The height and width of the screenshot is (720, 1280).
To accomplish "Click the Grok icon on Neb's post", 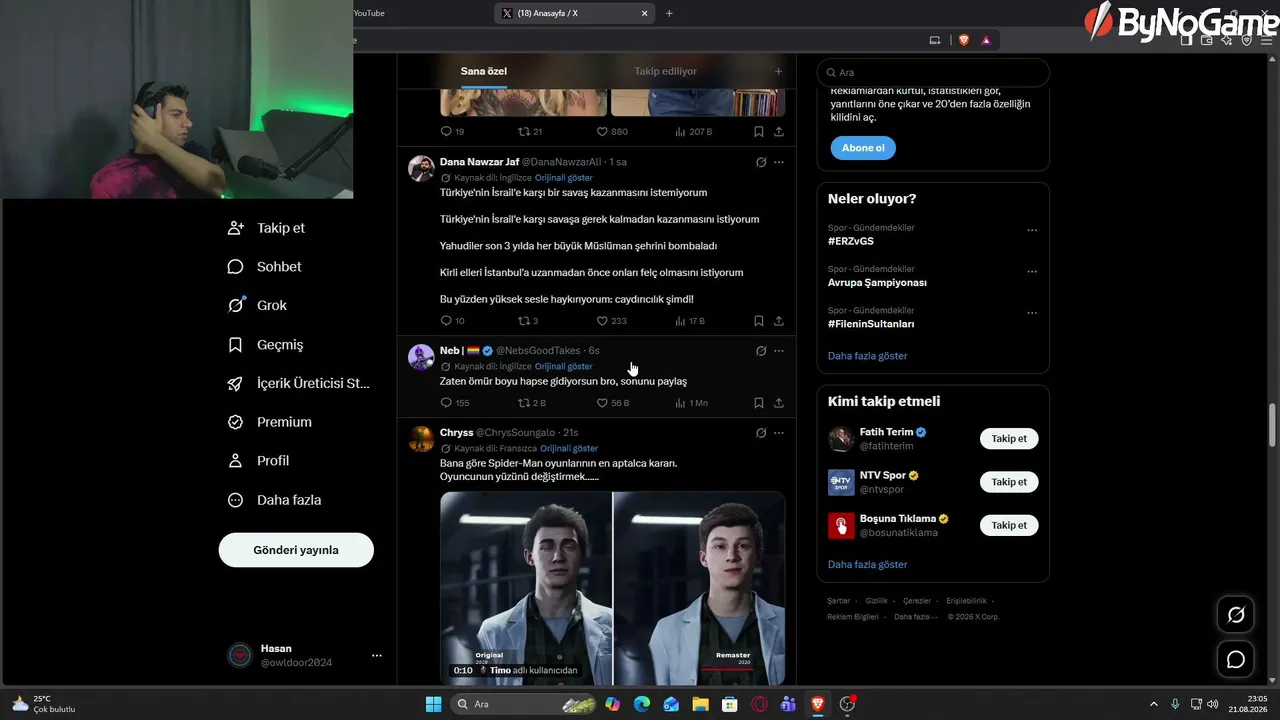I will [761, 351].
